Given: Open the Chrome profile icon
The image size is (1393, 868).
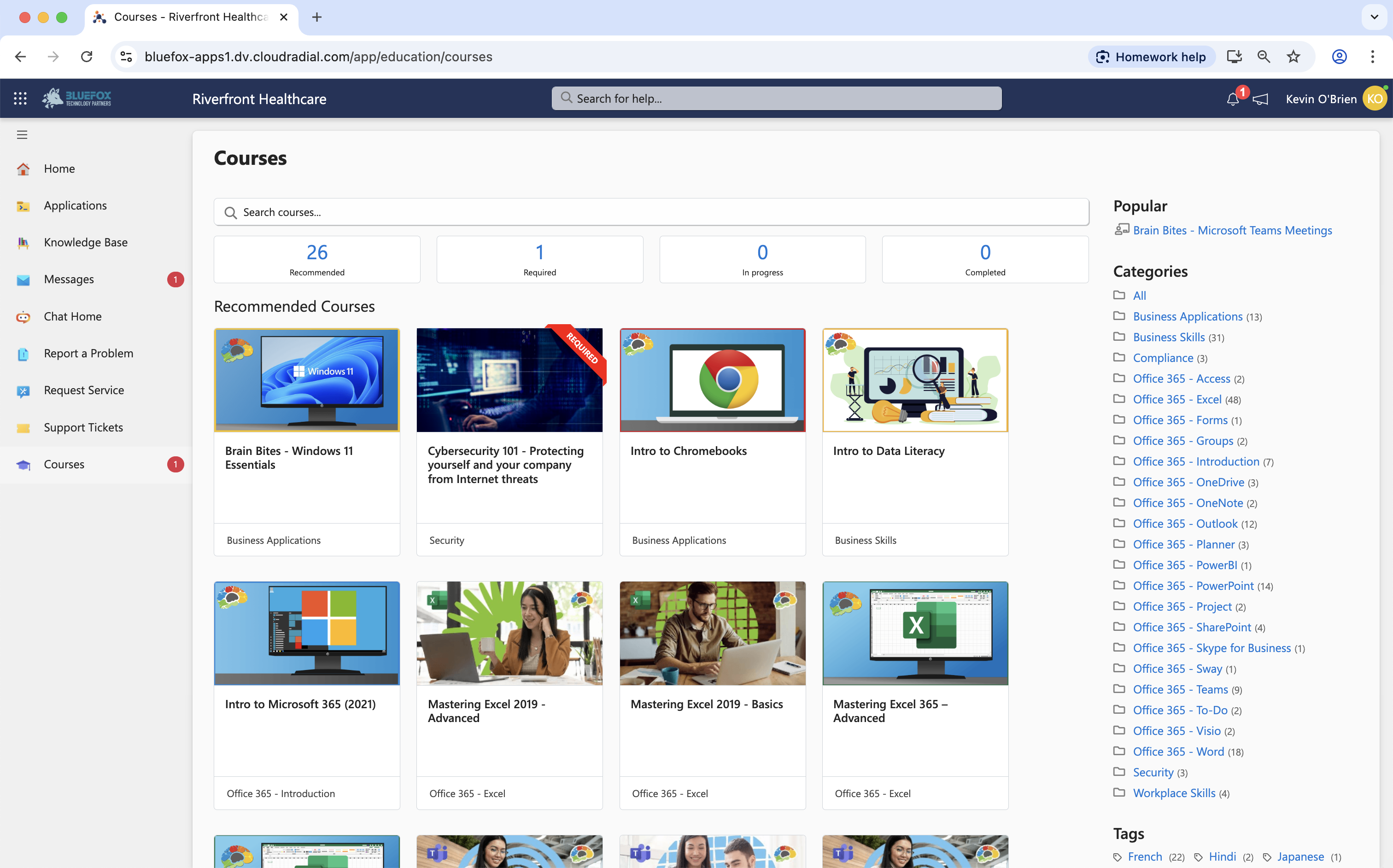Looking at the screenshot, I should point(1340,57).
